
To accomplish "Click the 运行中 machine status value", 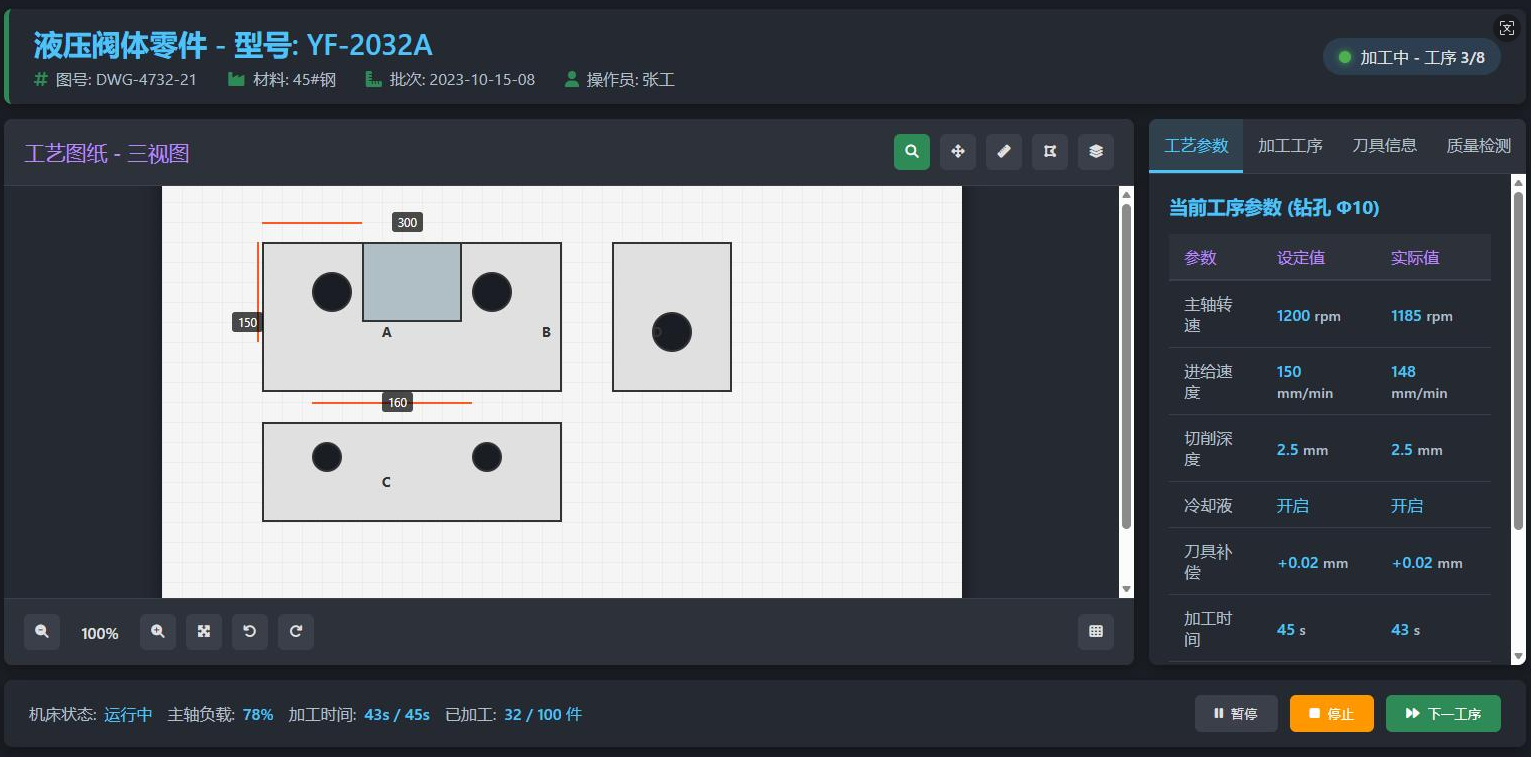I will pos(128,714).
